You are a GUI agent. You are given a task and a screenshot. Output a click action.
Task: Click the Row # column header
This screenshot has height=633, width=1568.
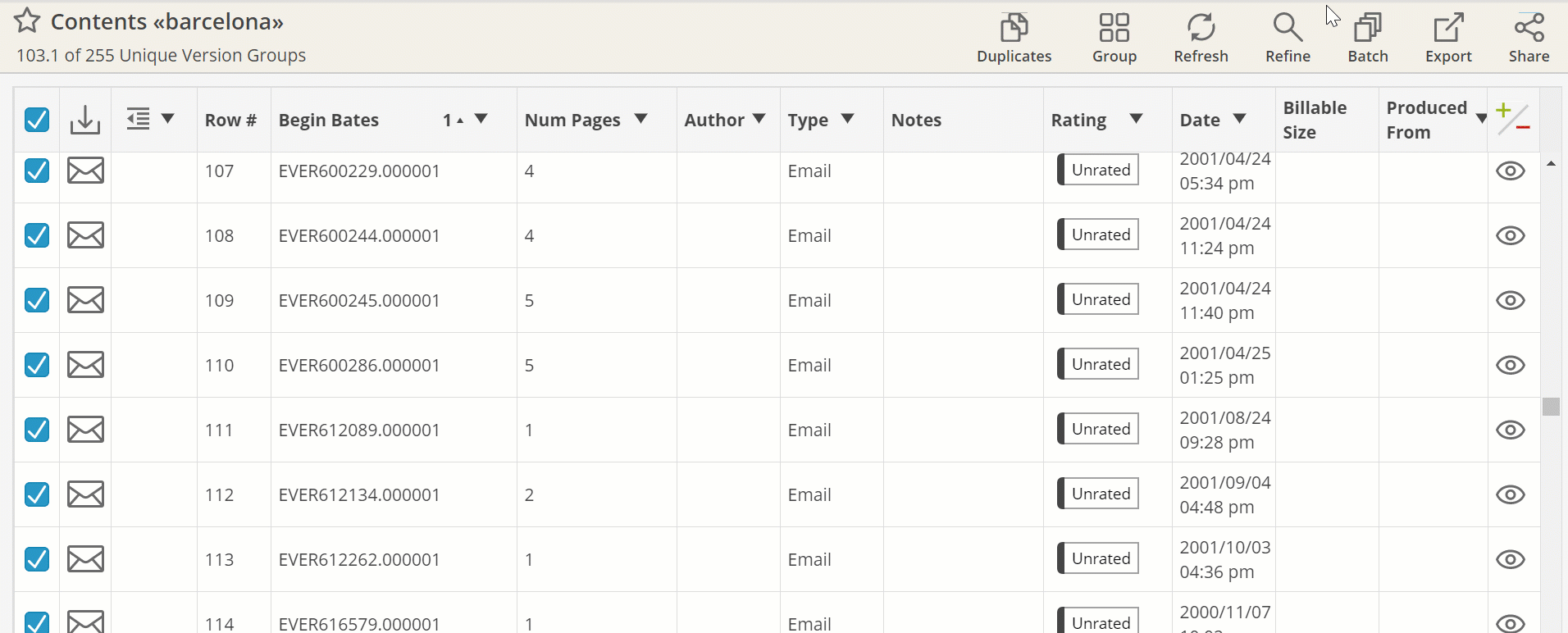click(x=230, y=120)
